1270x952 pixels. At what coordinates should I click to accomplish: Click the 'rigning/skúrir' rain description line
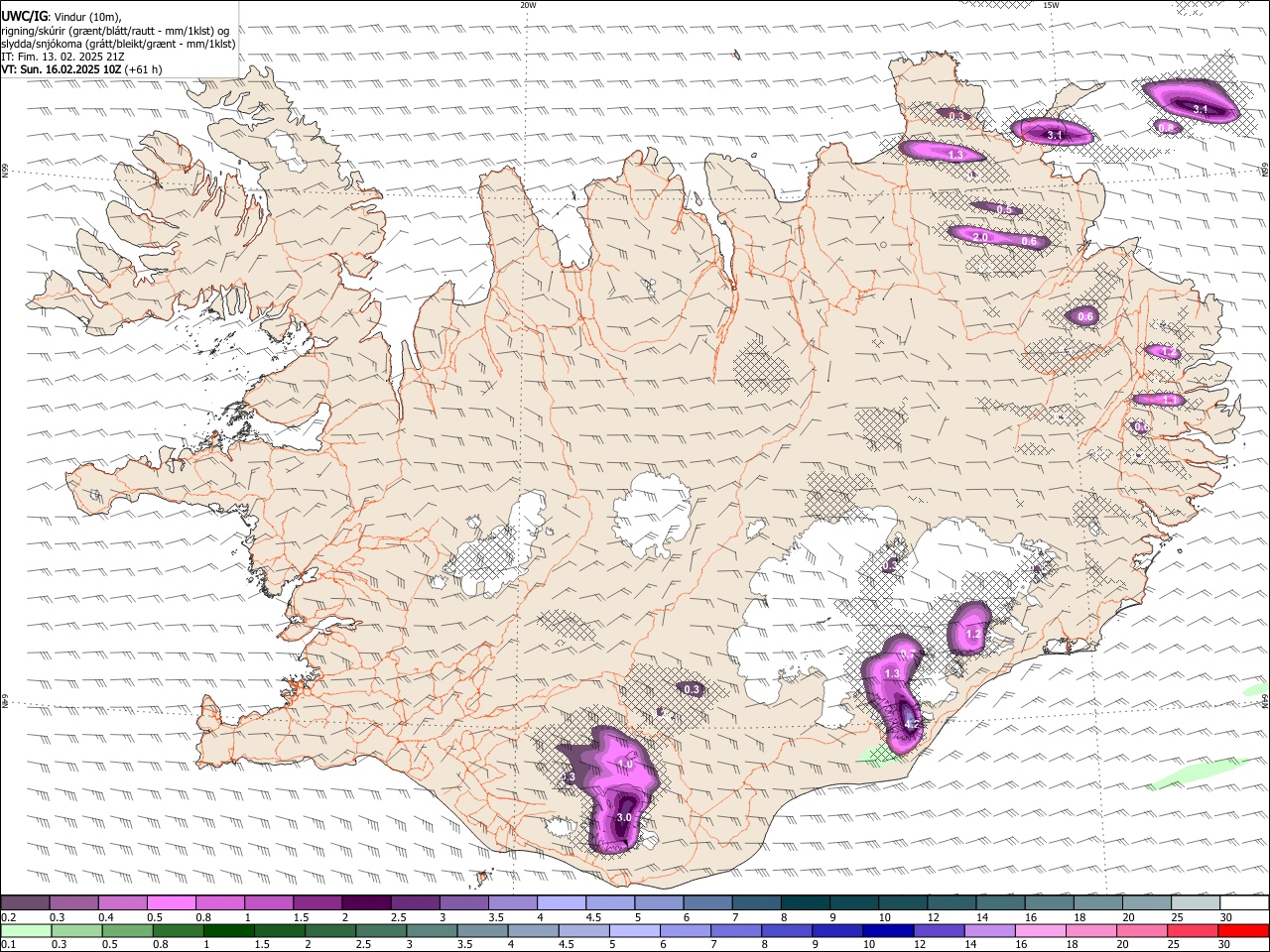(114, 30)
